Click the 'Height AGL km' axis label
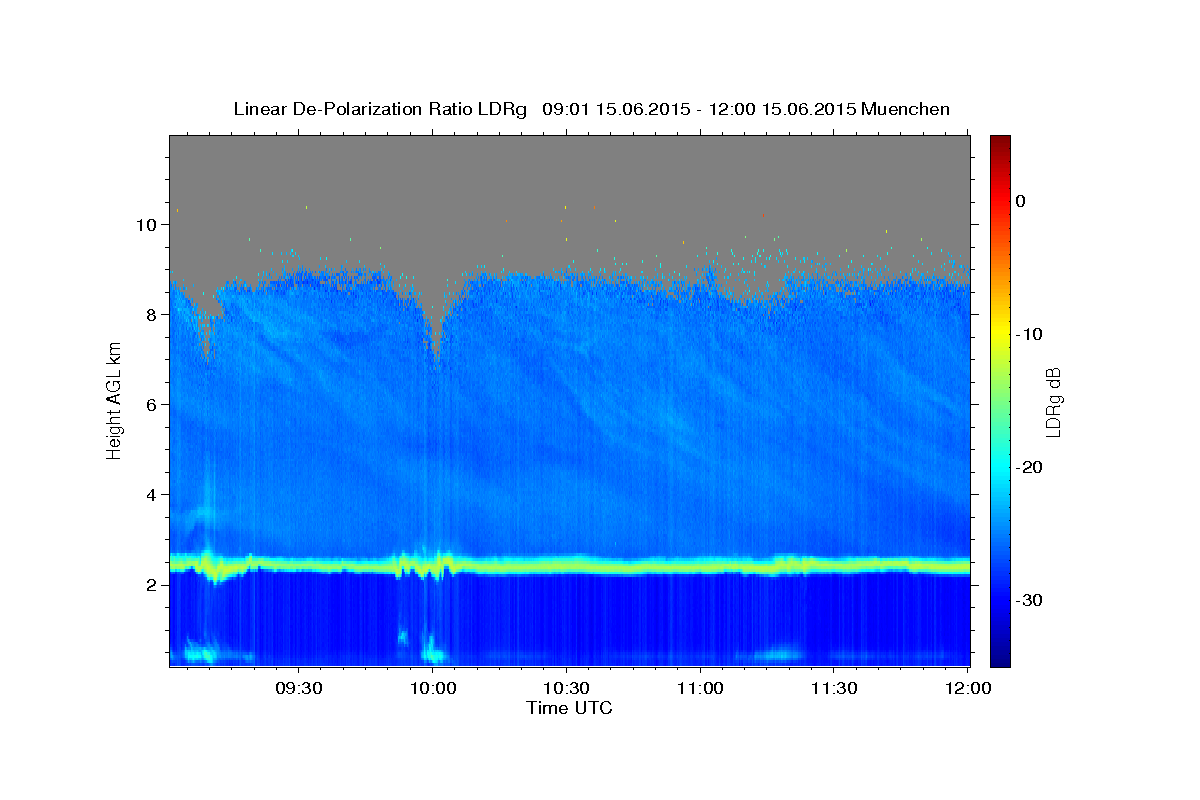The width and height of the screenshot is (1200, 800). 114,401
